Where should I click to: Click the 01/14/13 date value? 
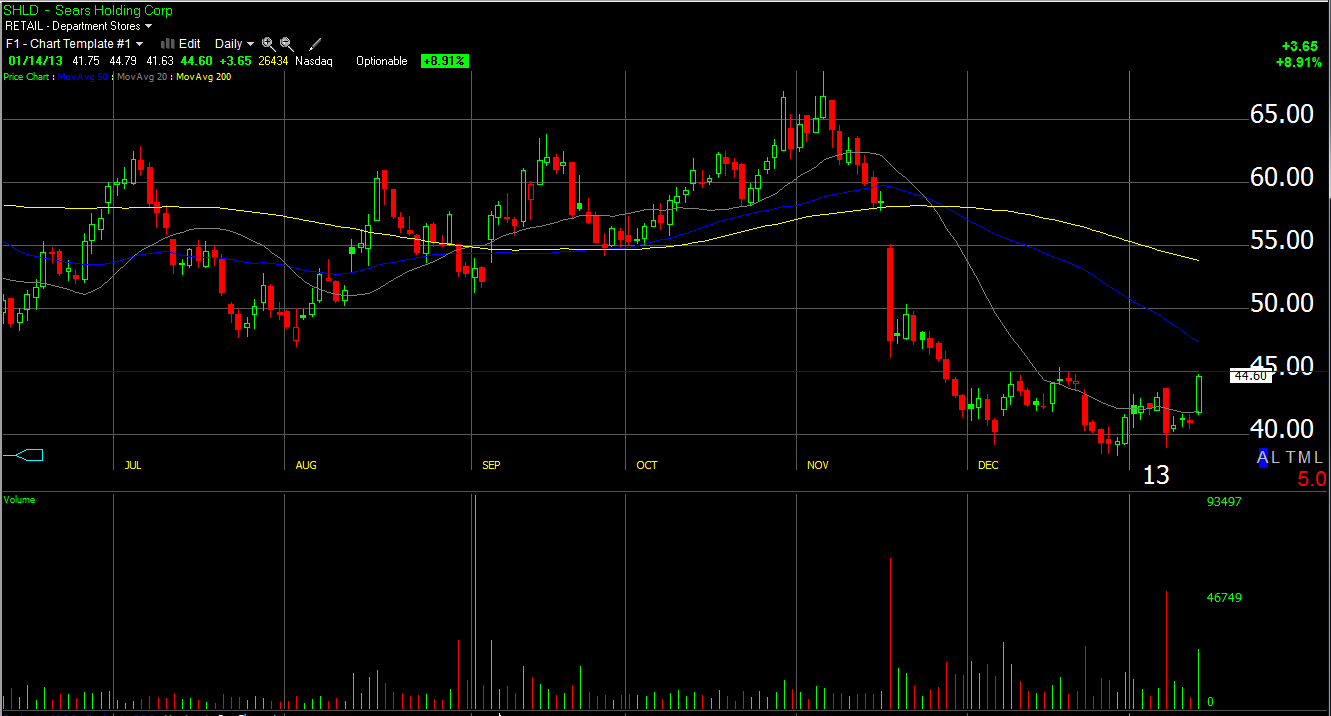pyautogui.click(x=36, y=61)
